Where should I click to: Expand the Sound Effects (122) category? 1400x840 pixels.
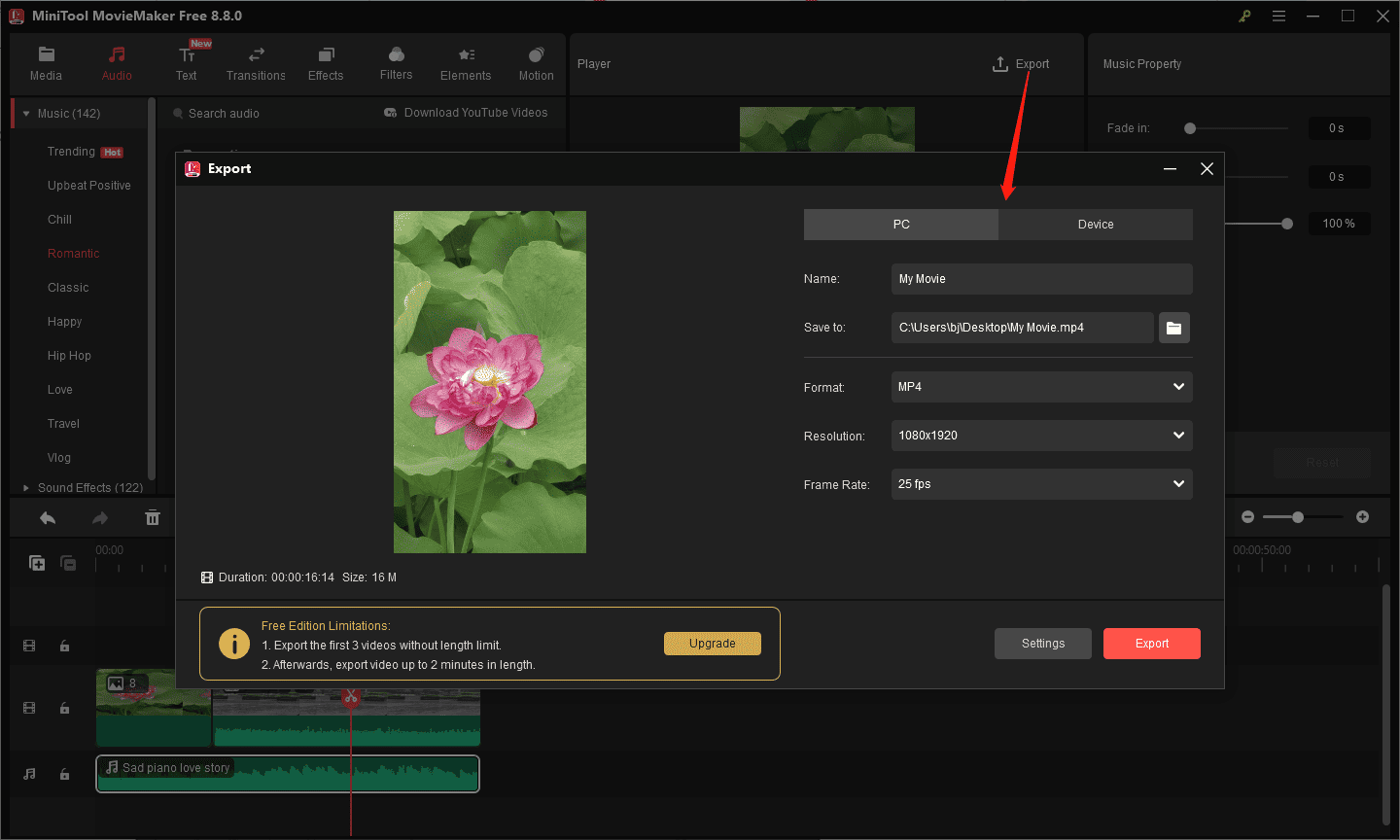pyautogui.click(x=26, y=488)
